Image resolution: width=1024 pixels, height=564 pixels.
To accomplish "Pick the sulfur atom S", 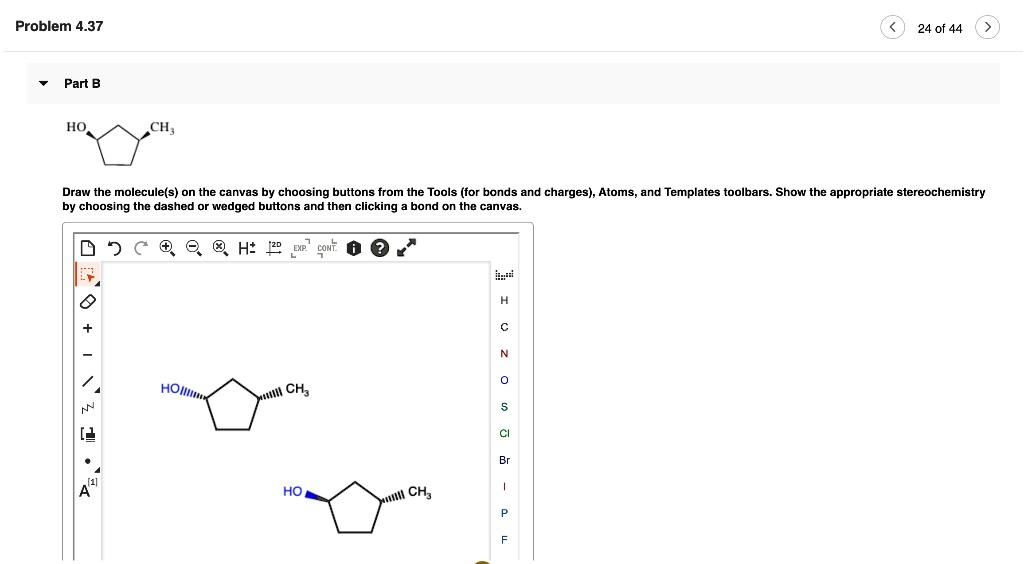I will click(x=504, y=407).
